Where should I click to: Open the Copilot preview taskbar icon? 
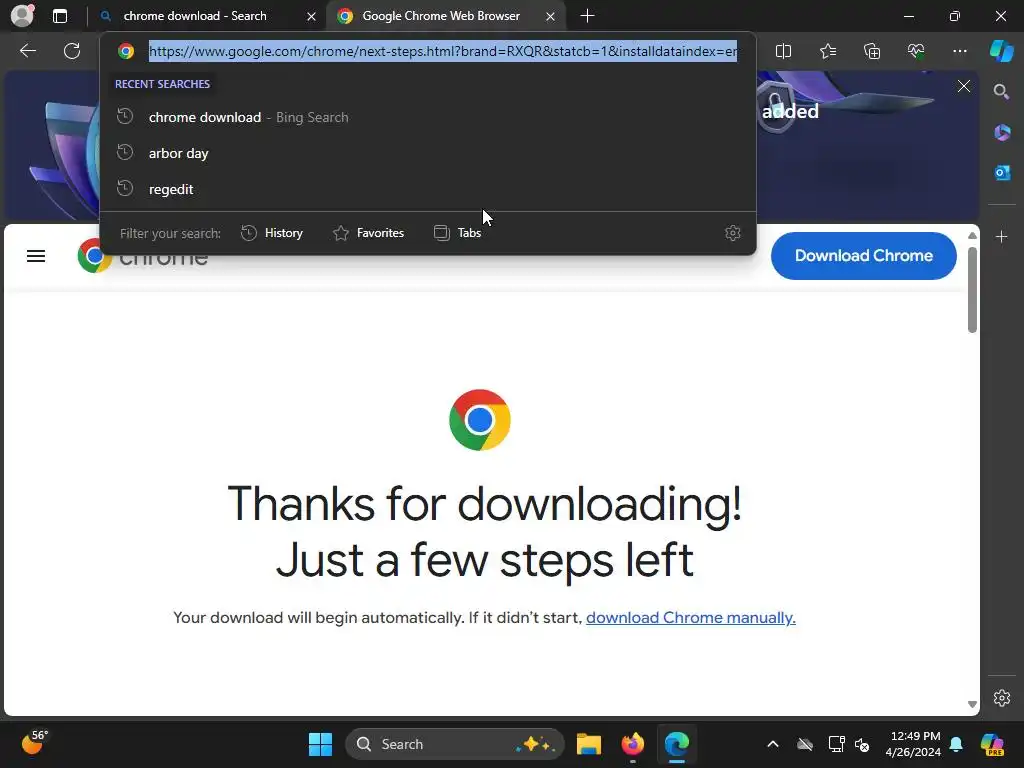coord(992,744)
